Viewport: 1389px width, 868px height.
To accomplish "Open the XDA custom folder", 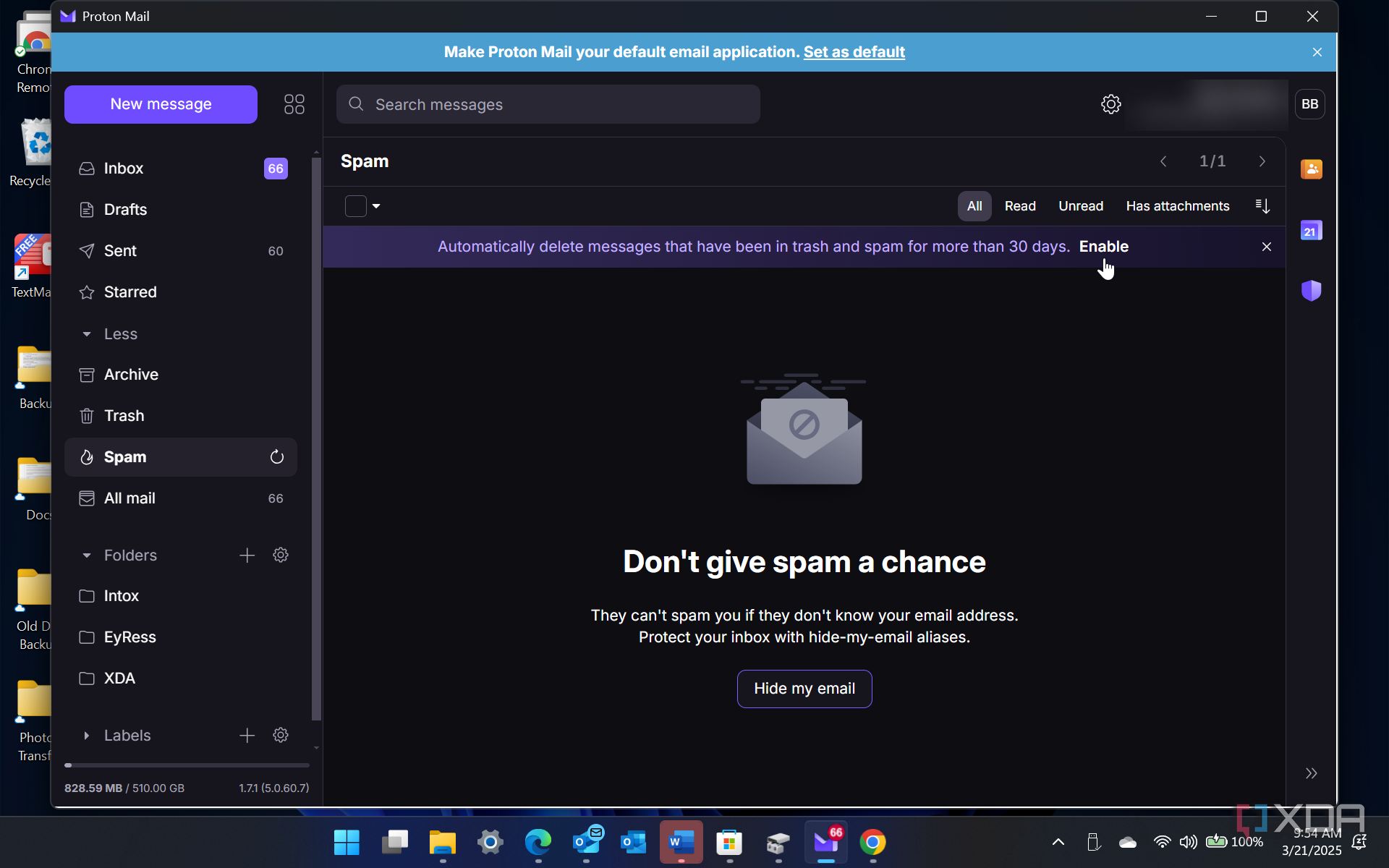I will pos(181,678).
